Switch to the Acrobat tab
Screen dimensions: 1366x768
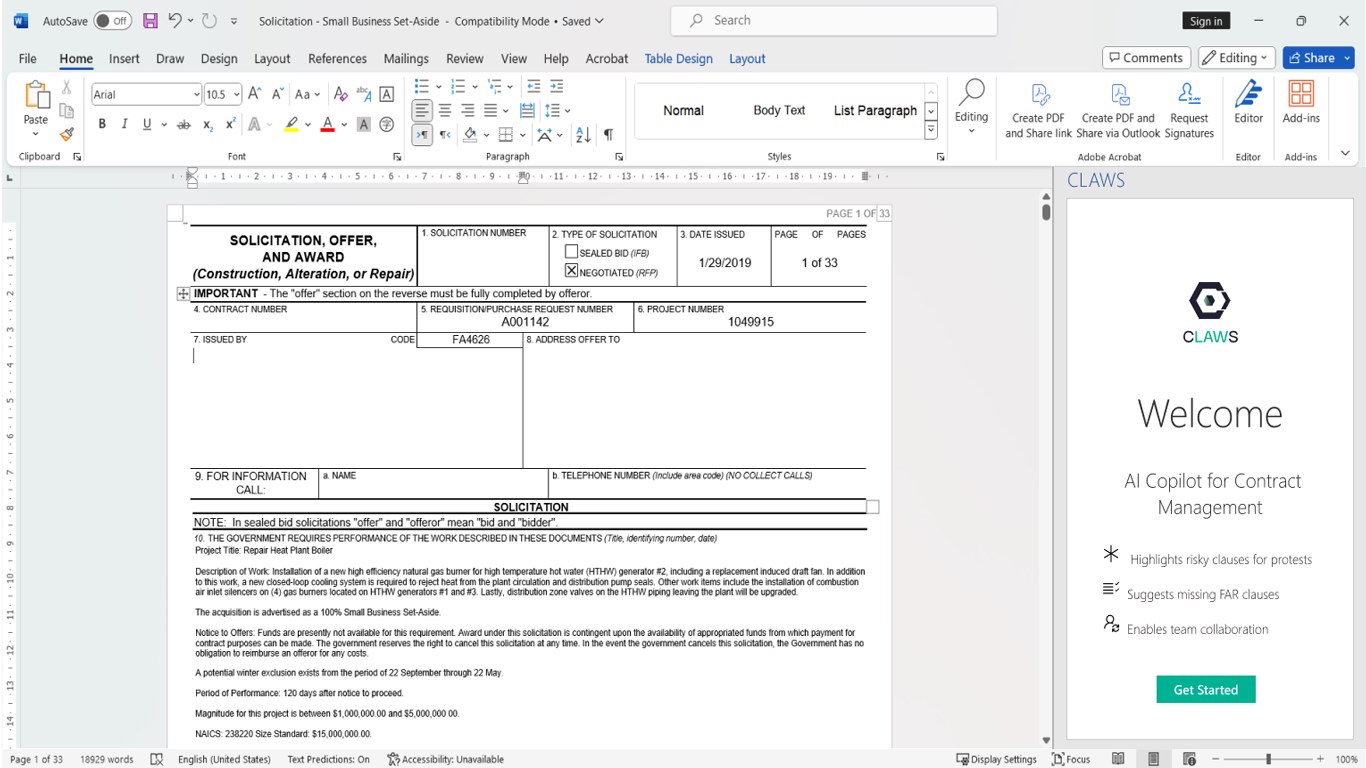click(607, 59)
